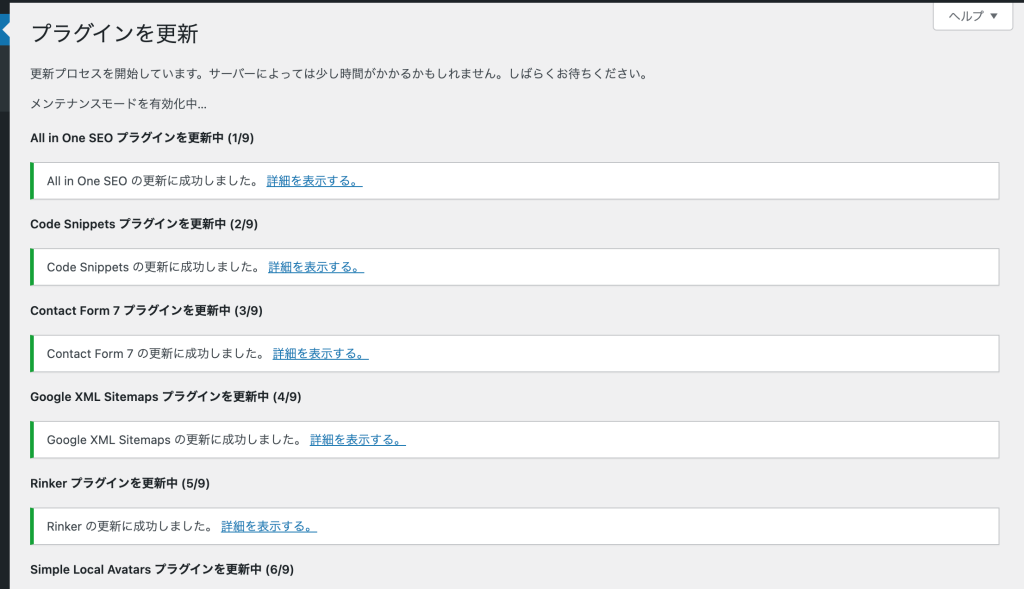
Task: Click the プラグインを更新 page heading
Action: pyautogui.click(x=114, y=33)
